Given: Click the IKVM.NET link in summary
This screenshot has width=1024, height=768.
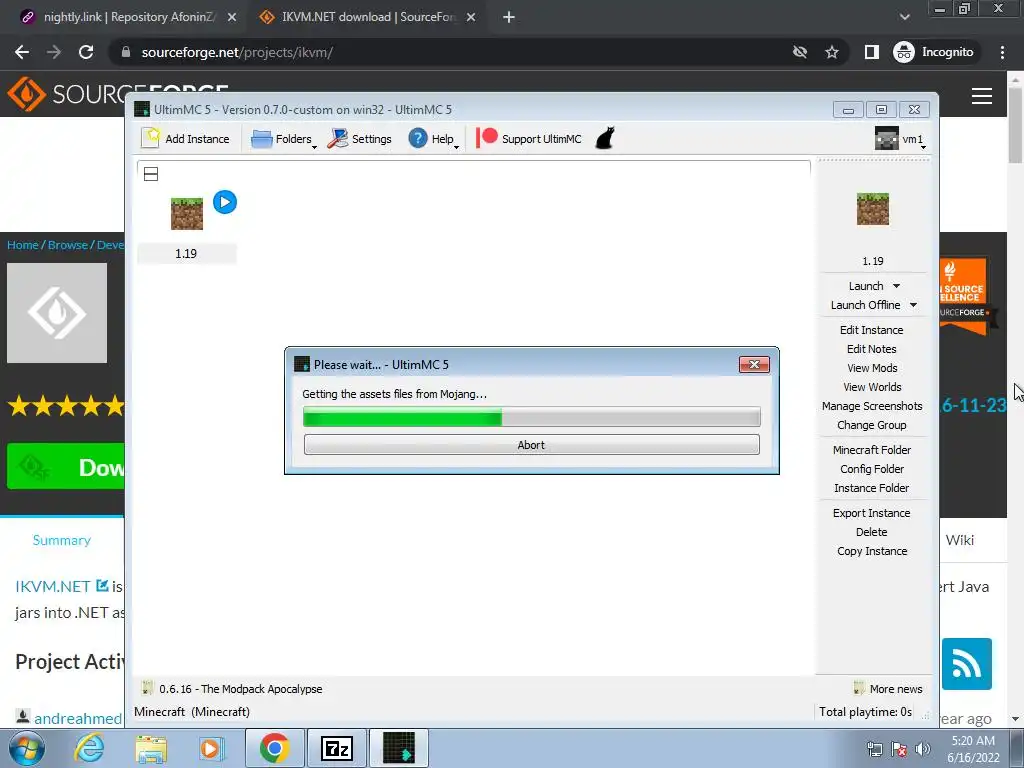Looking at the screenshot, I should [53, 586].
